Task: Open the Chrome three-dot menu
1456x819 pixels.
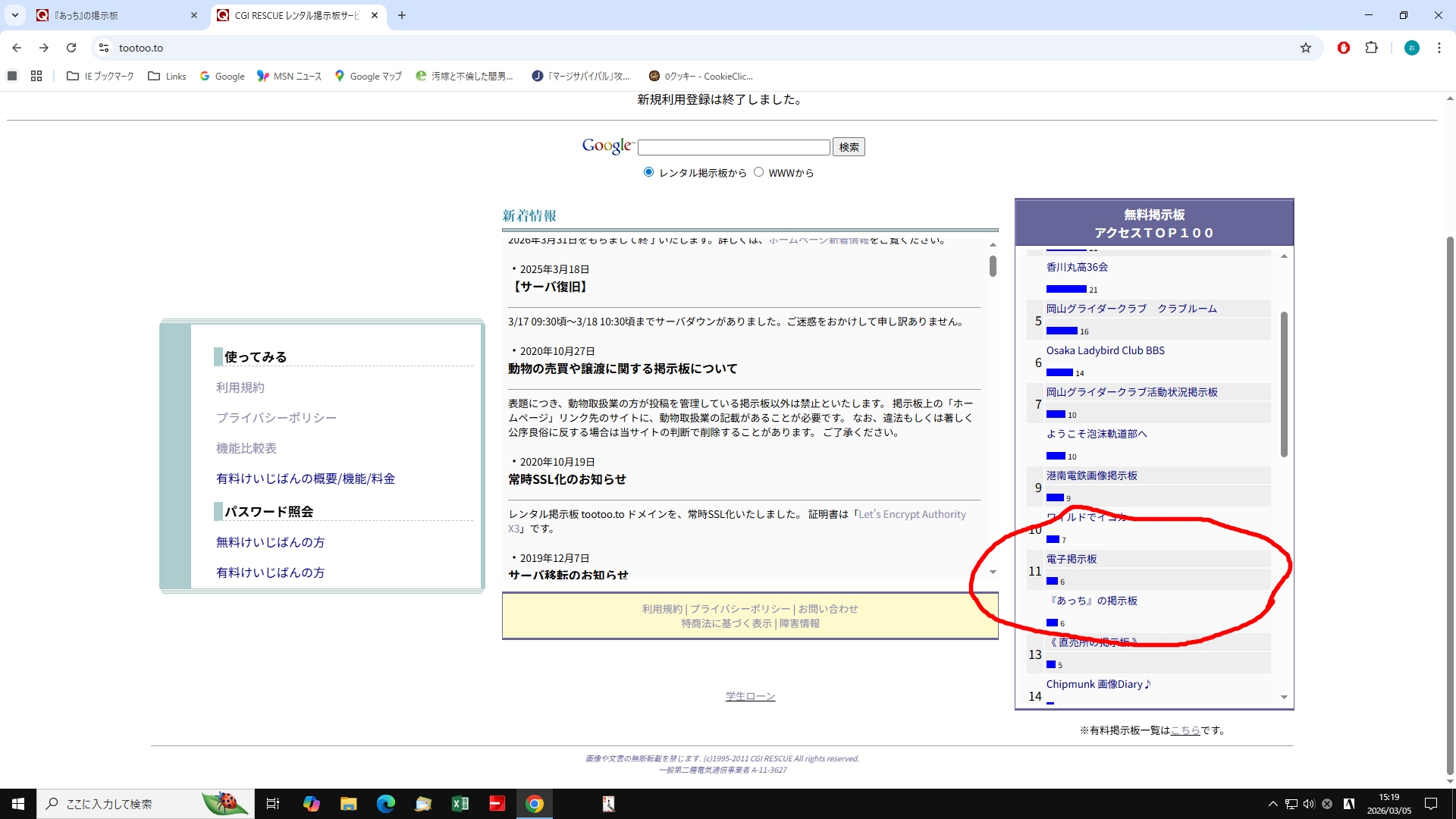Action: (x=1439, y=48)
